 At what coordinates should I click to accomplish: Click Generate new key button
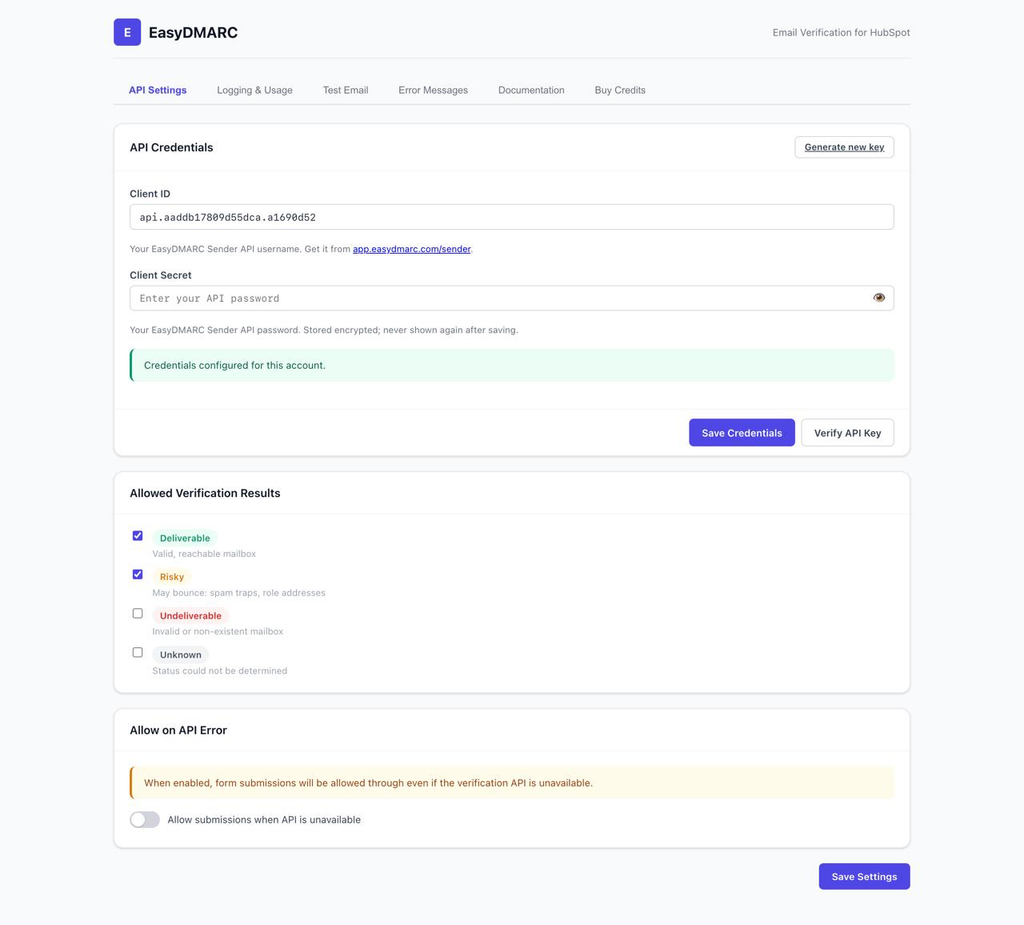(844, 147)
